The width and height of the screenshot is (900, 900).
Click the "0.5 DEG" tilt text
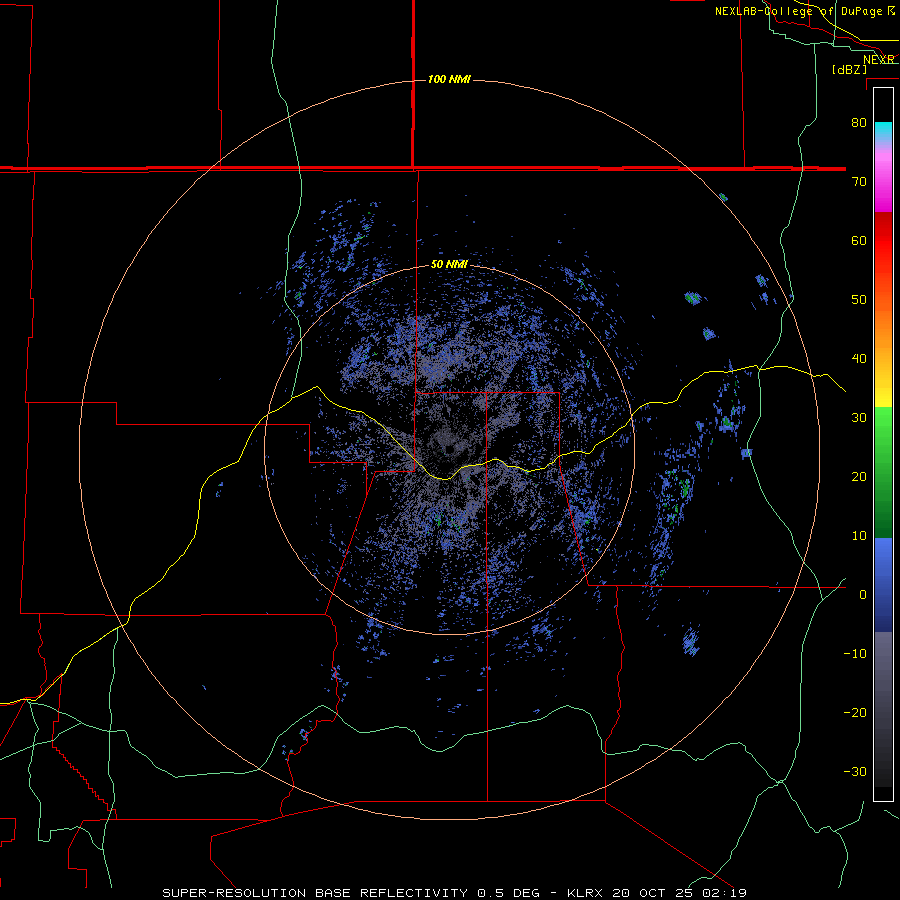coord(509,893)
